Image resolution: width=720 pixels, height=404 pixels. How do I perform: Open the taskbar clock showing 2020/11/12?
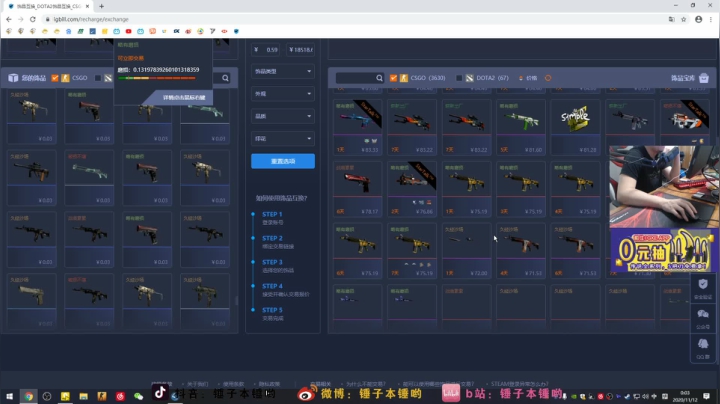point(685,396)
